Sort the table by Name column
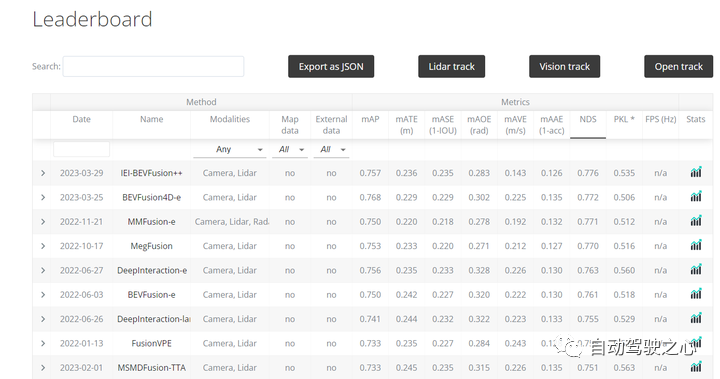The image size is (720, 379). click(x=152, y=119)
